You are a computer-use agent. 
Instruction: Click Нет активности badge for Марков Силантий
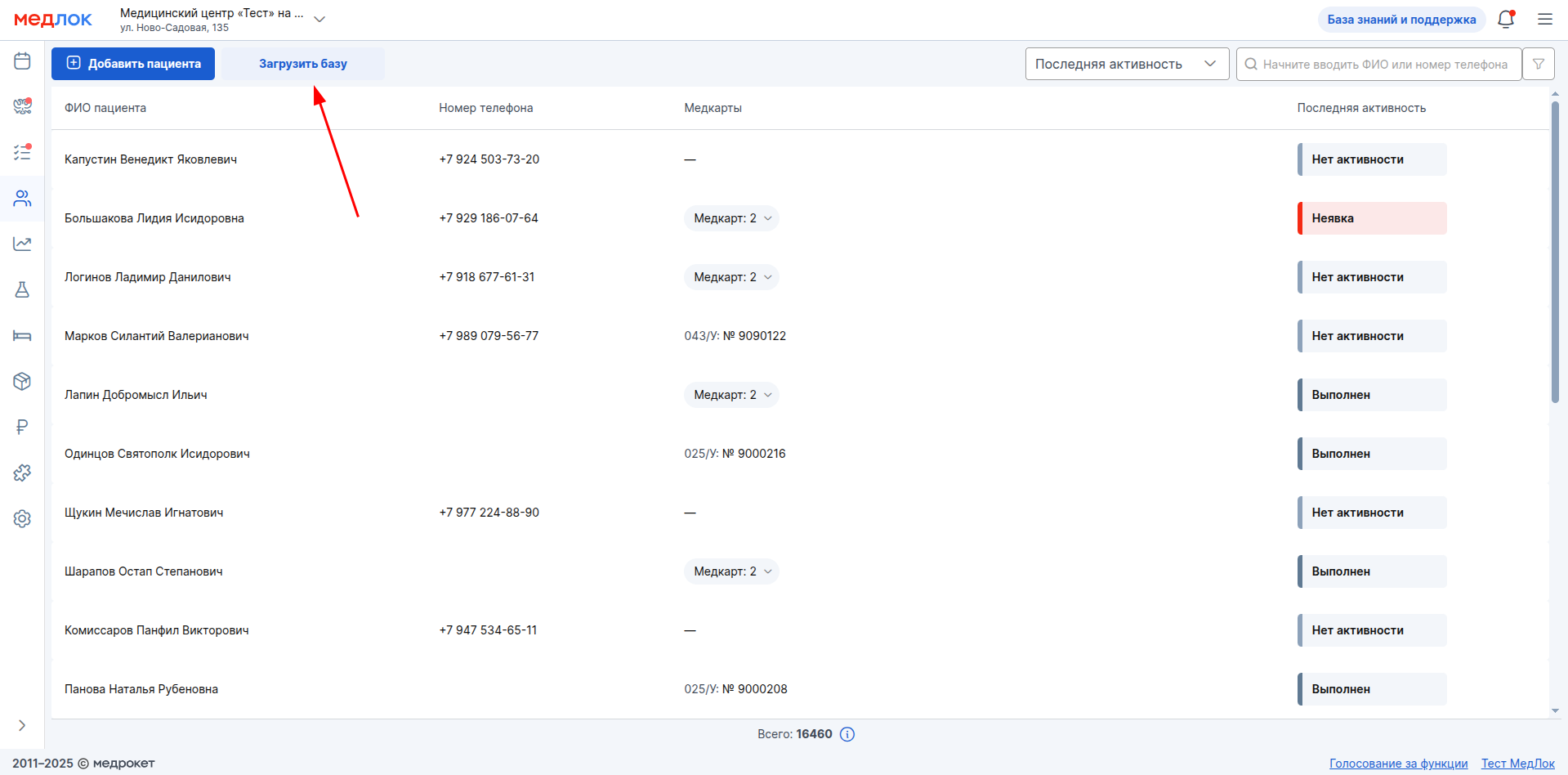1372,336
